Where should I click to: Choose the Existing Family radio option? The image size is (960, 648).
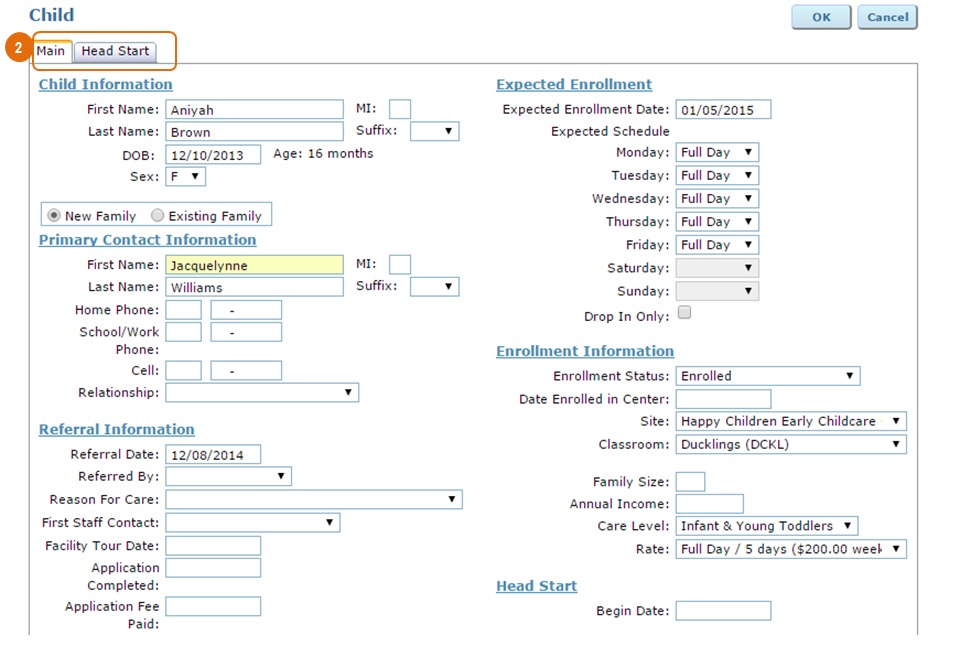tap(158, 216)
